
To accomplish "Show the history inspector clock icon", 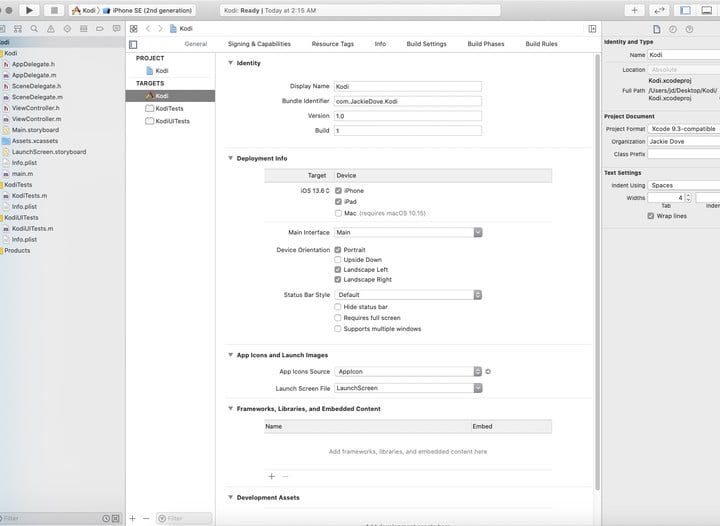I will [x=672, y=29].
